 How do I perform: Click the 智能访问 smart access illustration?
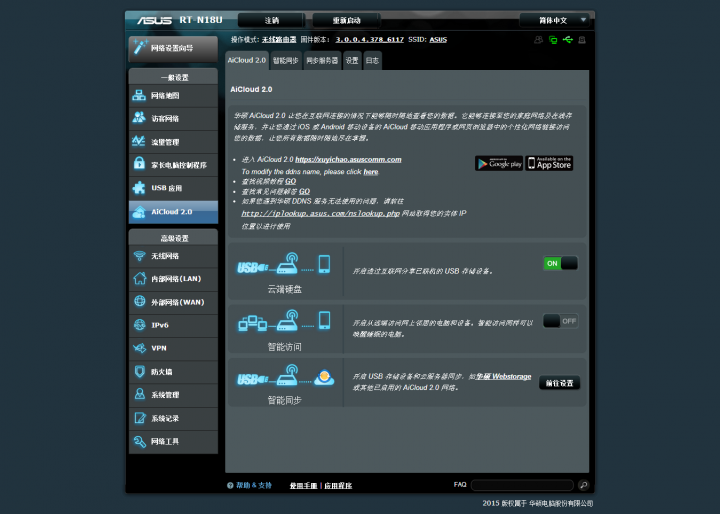[284, 321]
